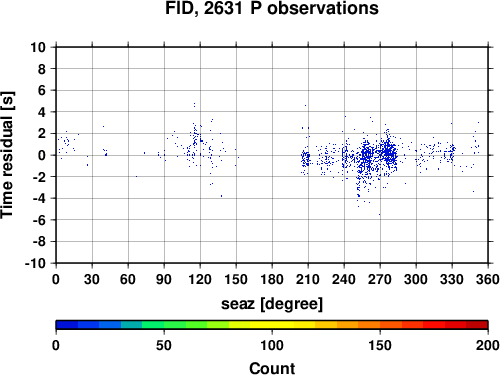Click the dark blue end of the colorbar
This screenshot has width=500, height=375.
[x=67, y=324]
